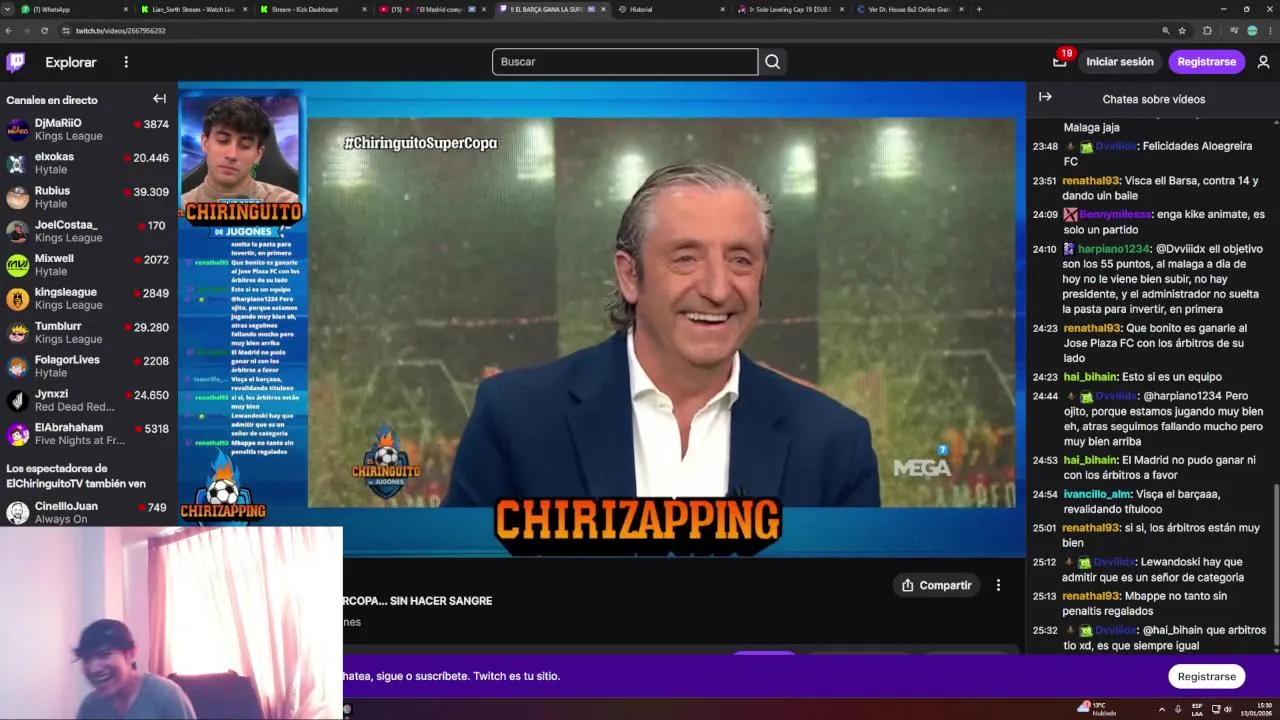Viewport: 1280px width, 720px height.
Task: Open the notifications inbox with 19 badge
Action: point(1060,62)
